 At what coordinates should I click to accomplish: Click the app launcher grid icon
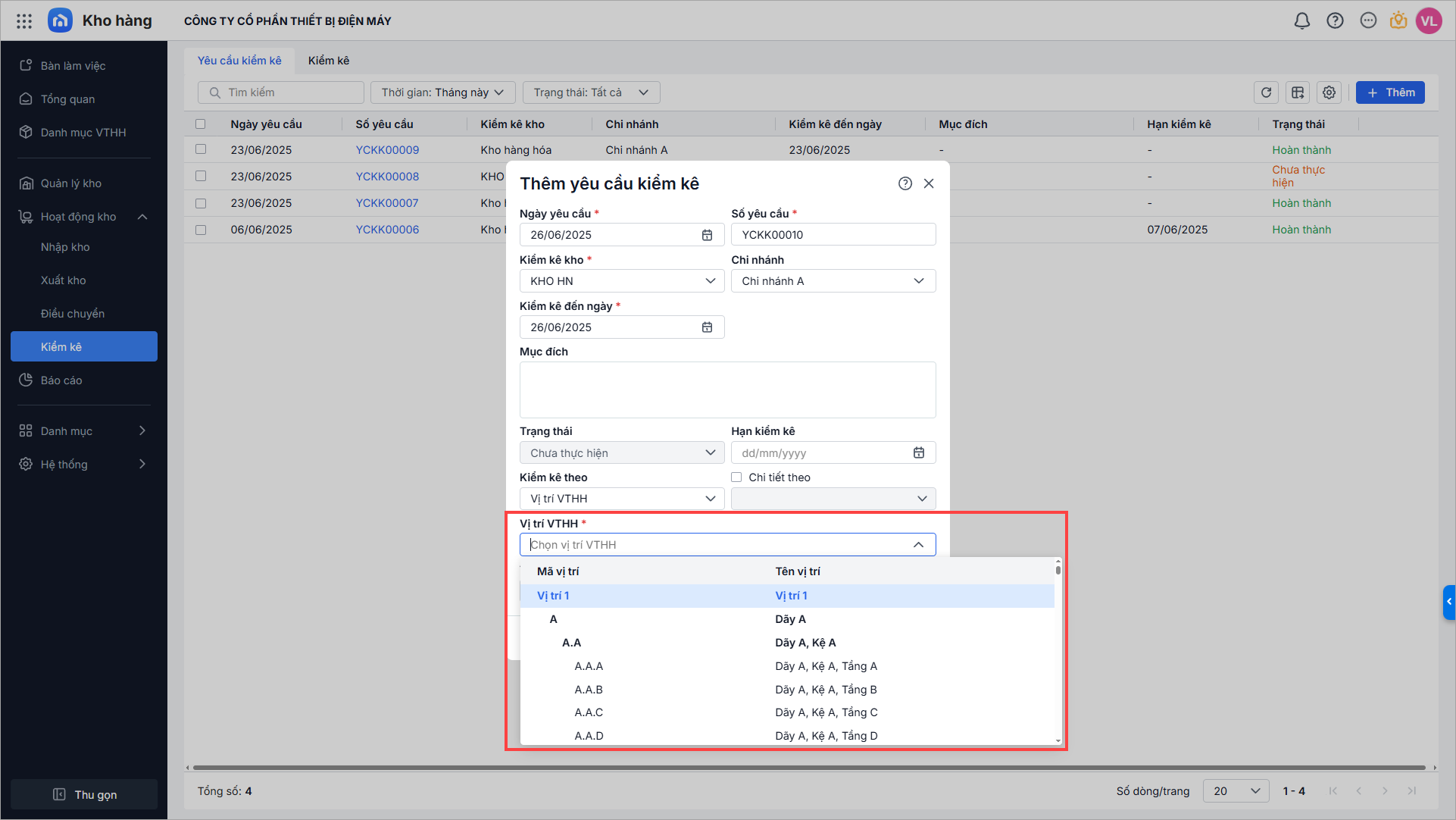24,20
